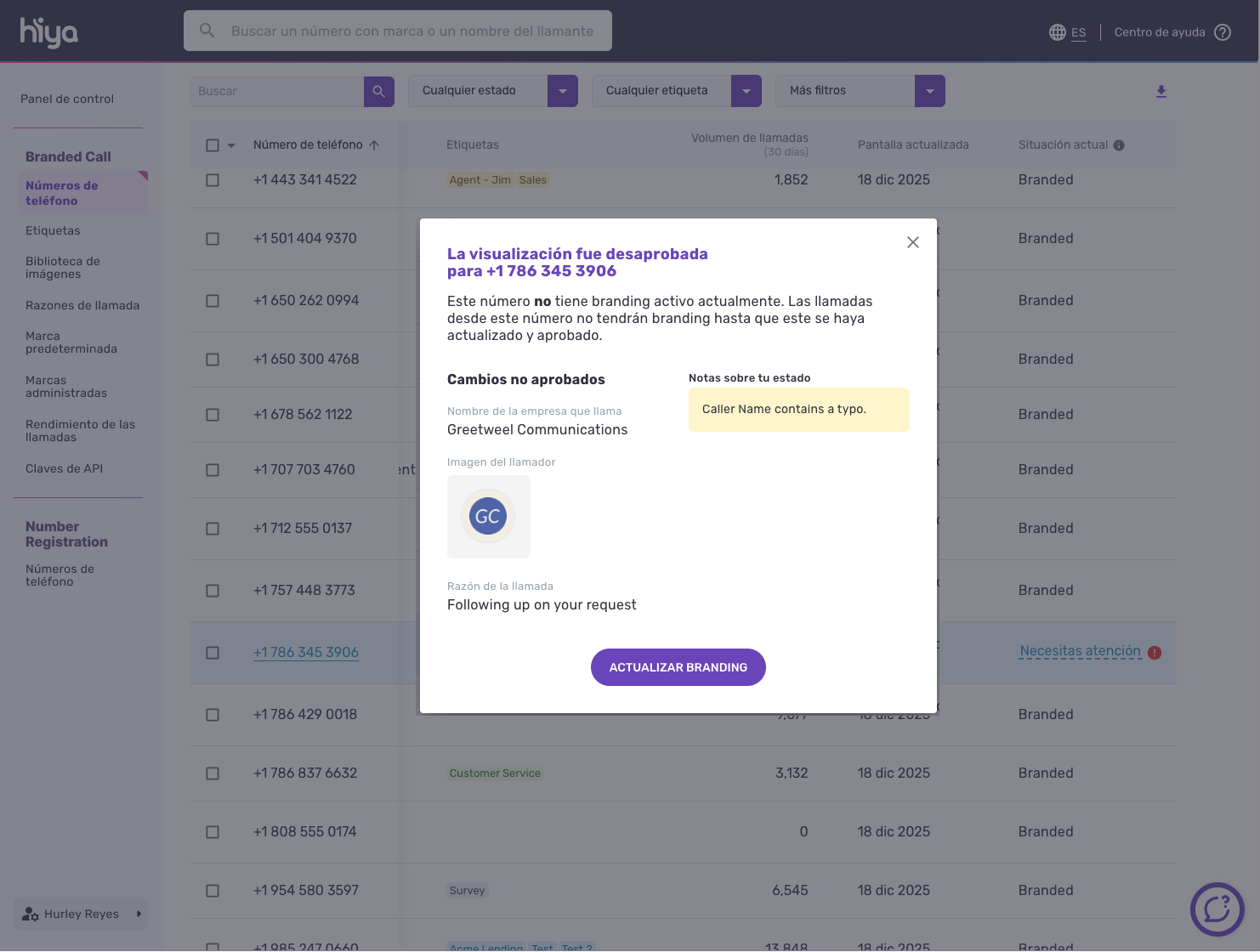This screenshot has height=952, width=1260.
Task: Click the purple search magnifier button
Action: pyautogui.click(x=379, y=91)
